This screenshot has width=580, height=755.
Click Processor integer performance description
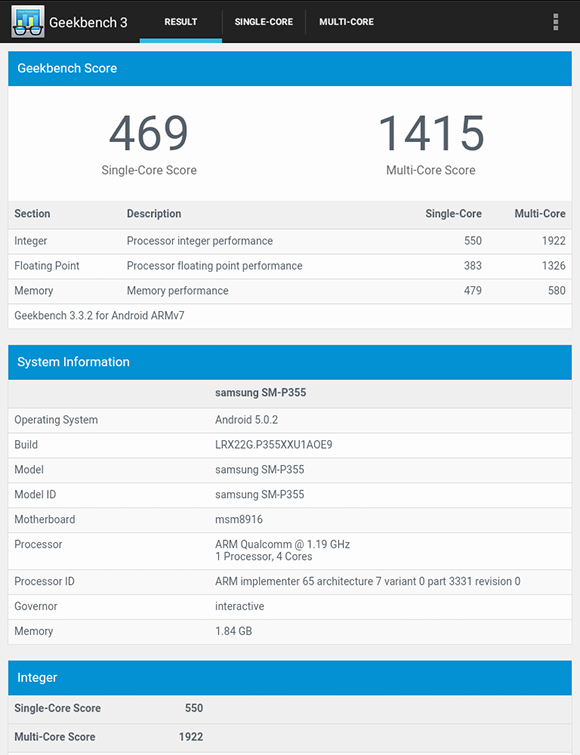200,241
